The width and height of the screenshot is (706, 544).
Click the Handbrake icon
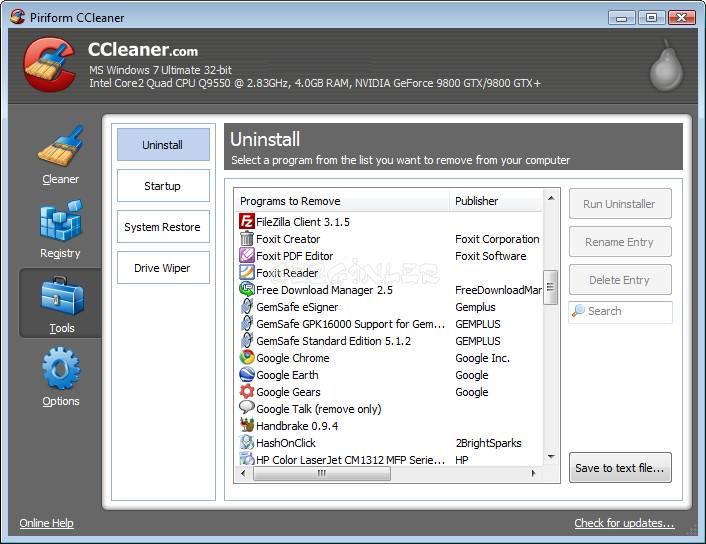coord(247,425)
